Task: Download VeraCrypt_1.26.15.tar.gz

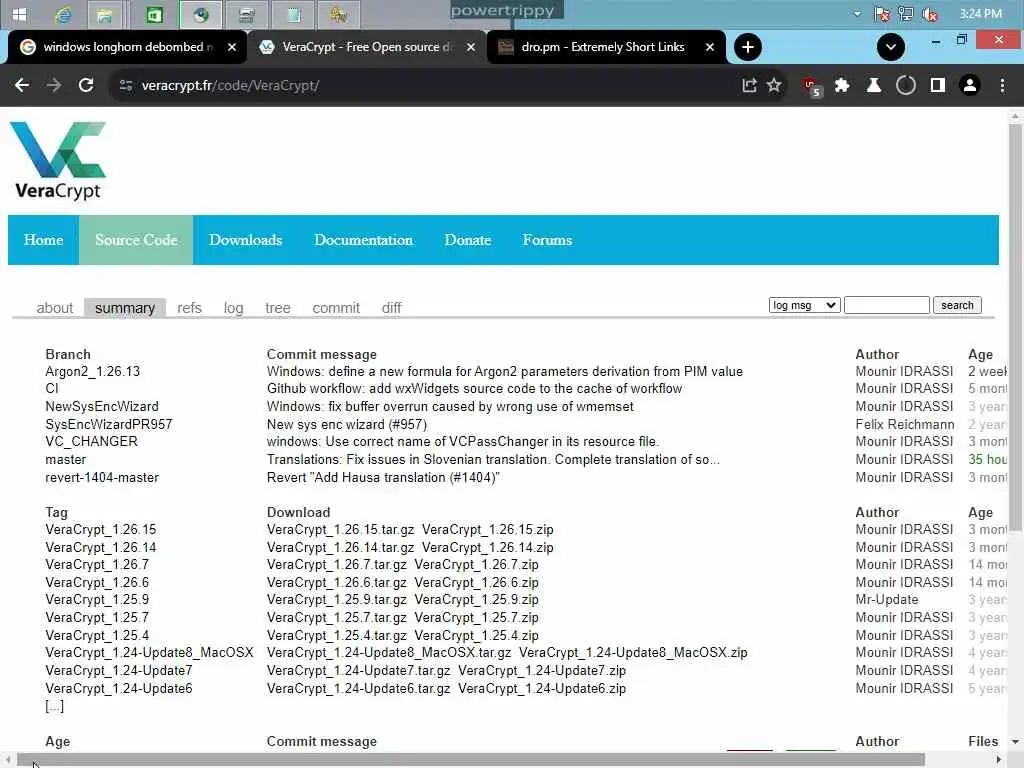Action: [340, 530]
